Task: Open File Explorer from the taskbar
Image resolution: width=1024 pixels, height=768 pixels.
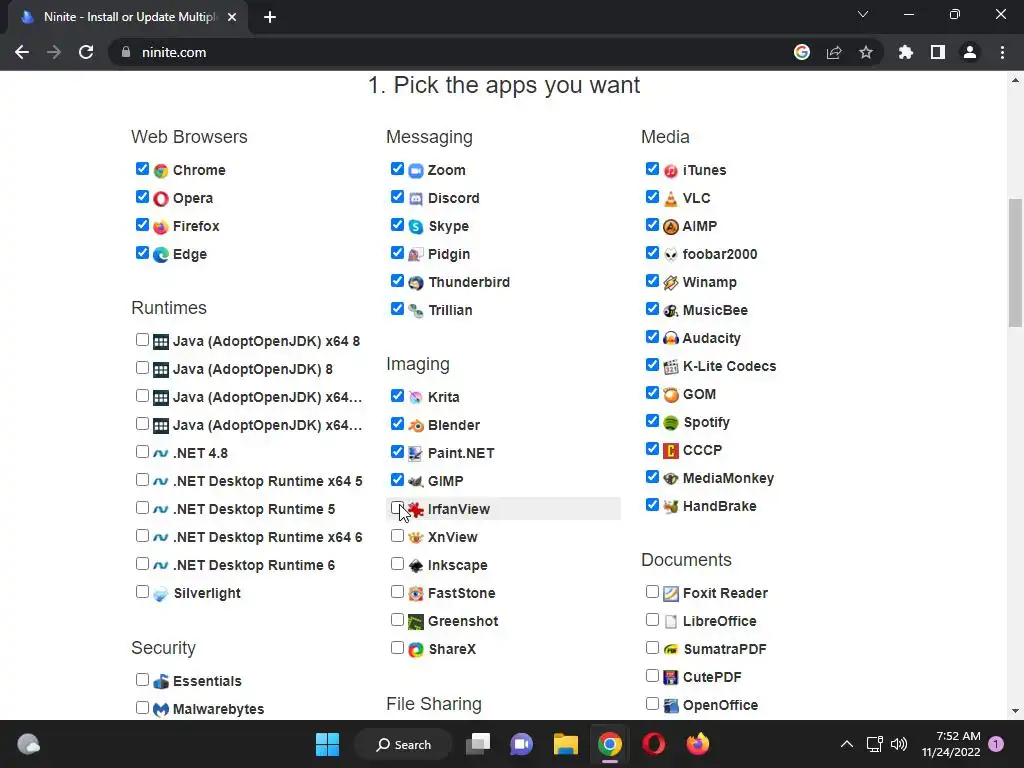Action: (x=566, y=744)
